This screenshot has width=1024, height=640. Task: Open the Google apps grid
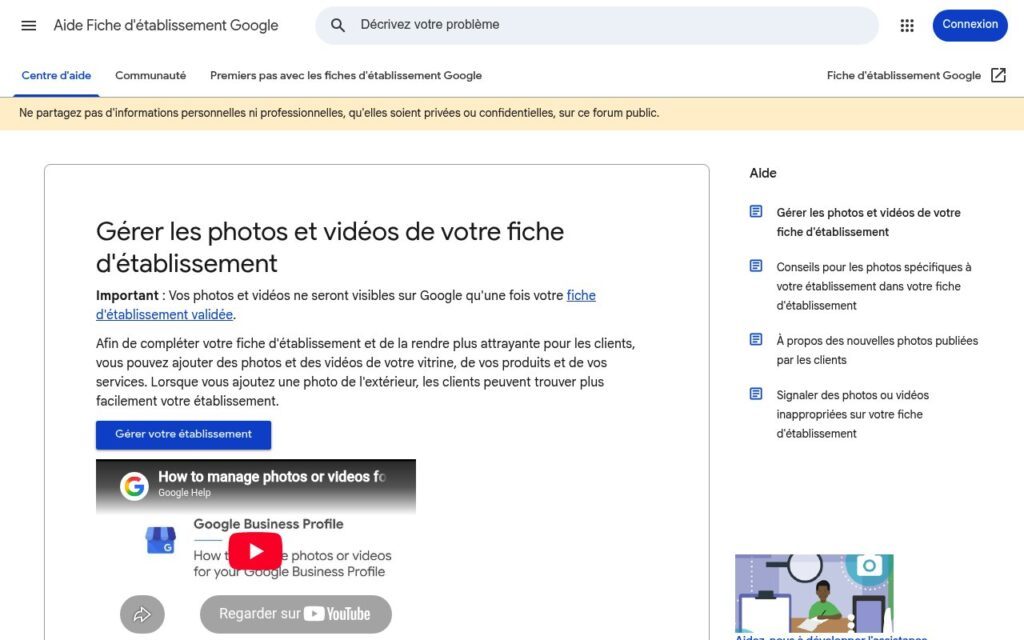(906, 25)
